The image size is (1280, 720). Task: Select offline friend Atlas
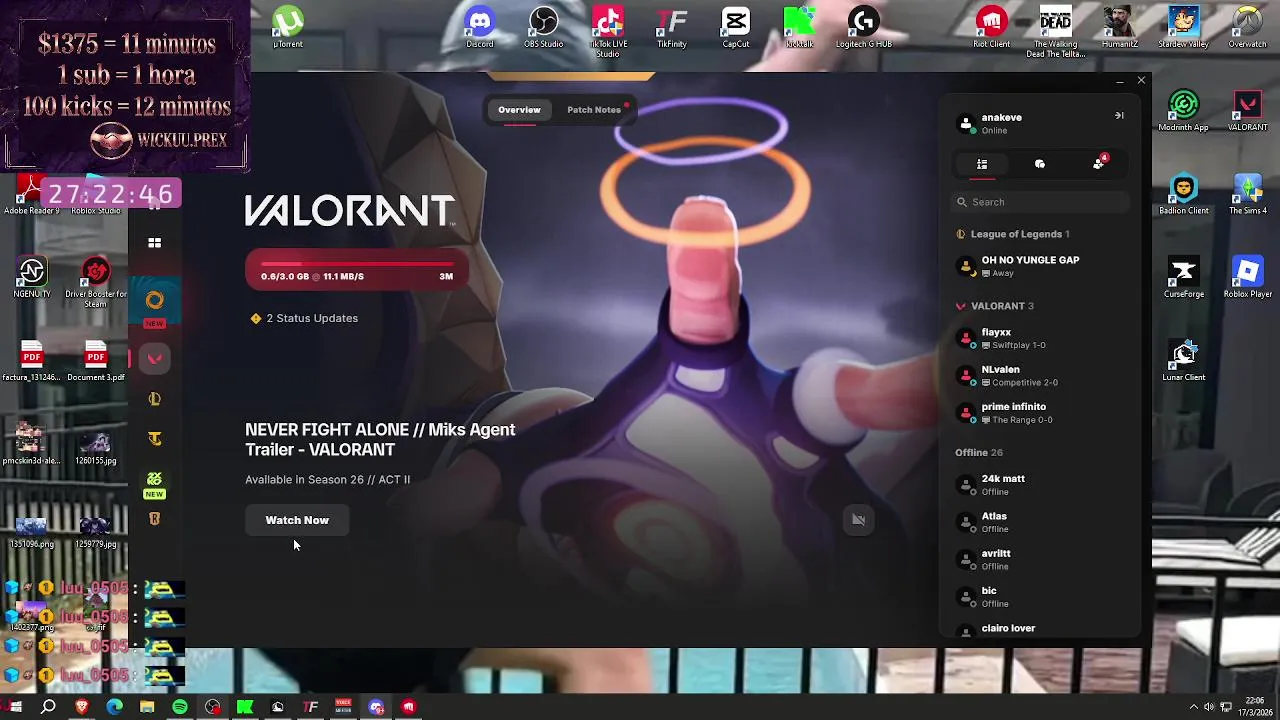click(1040, 522)
